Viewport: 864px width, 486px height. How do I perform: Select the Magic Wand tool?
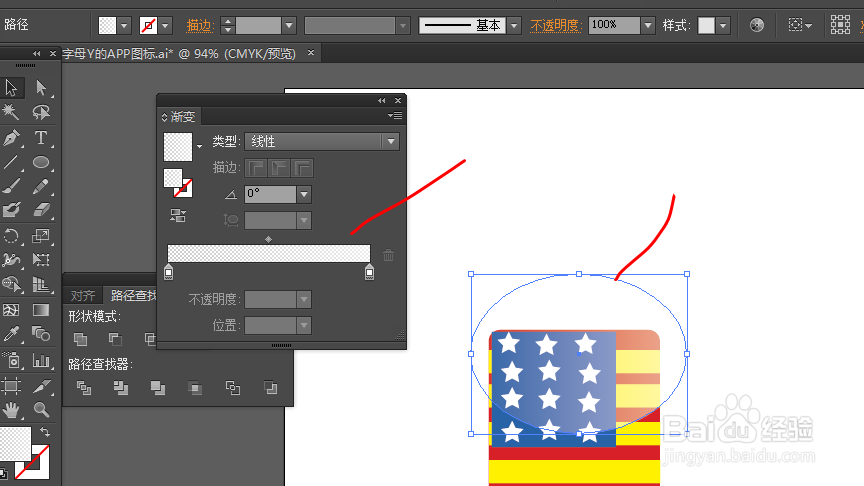click(11, 112)
